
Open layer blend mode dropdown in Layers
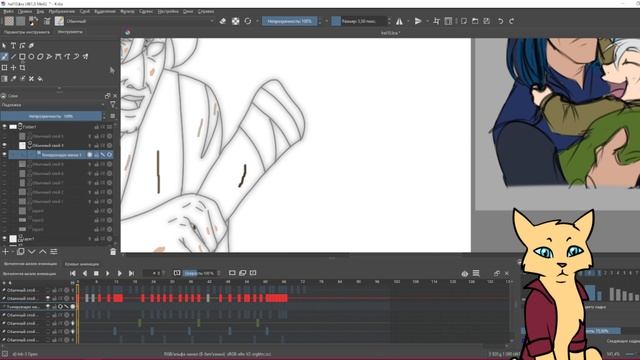pos(52,105)
